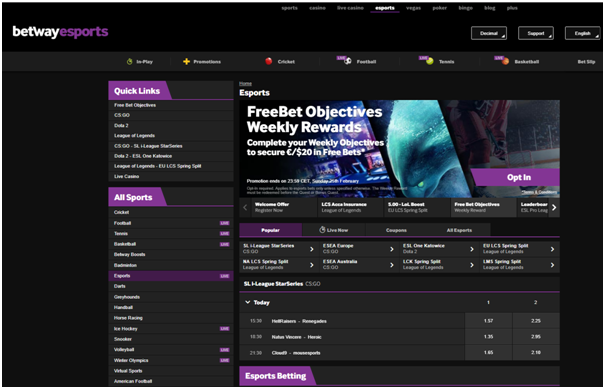This screenshot has width=606, height=389.
Task: Bet on Heroic at 2.95
Action: click(536, 336)
